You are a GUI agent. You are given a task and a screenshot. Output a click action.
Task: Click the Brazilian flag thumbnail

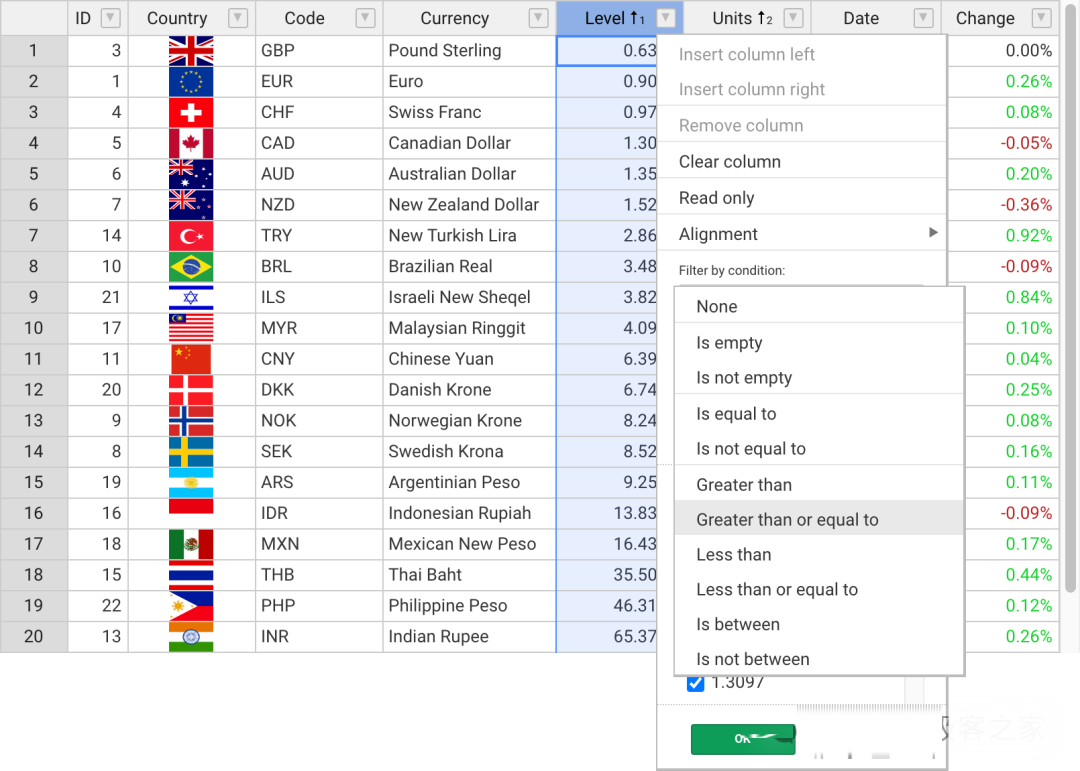190,266
